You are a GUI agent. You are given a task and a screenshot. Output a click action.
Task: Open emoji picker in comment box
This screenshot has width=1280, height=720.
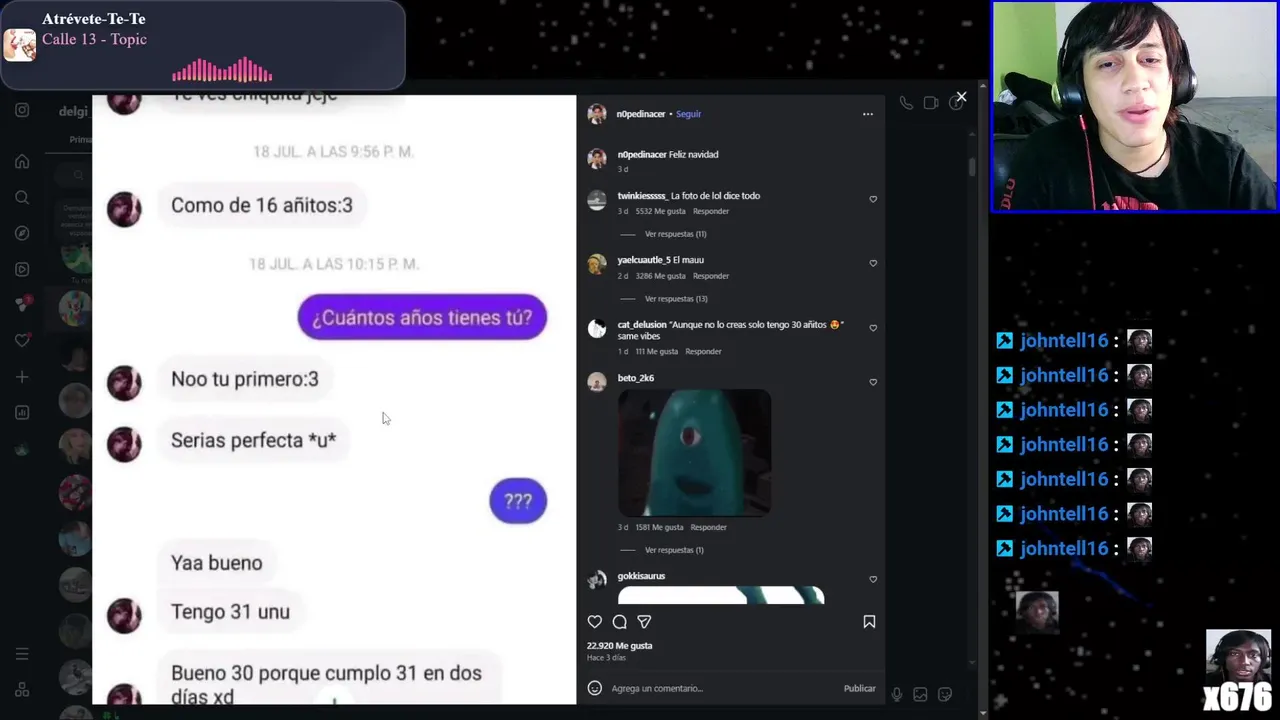point(595,688)
